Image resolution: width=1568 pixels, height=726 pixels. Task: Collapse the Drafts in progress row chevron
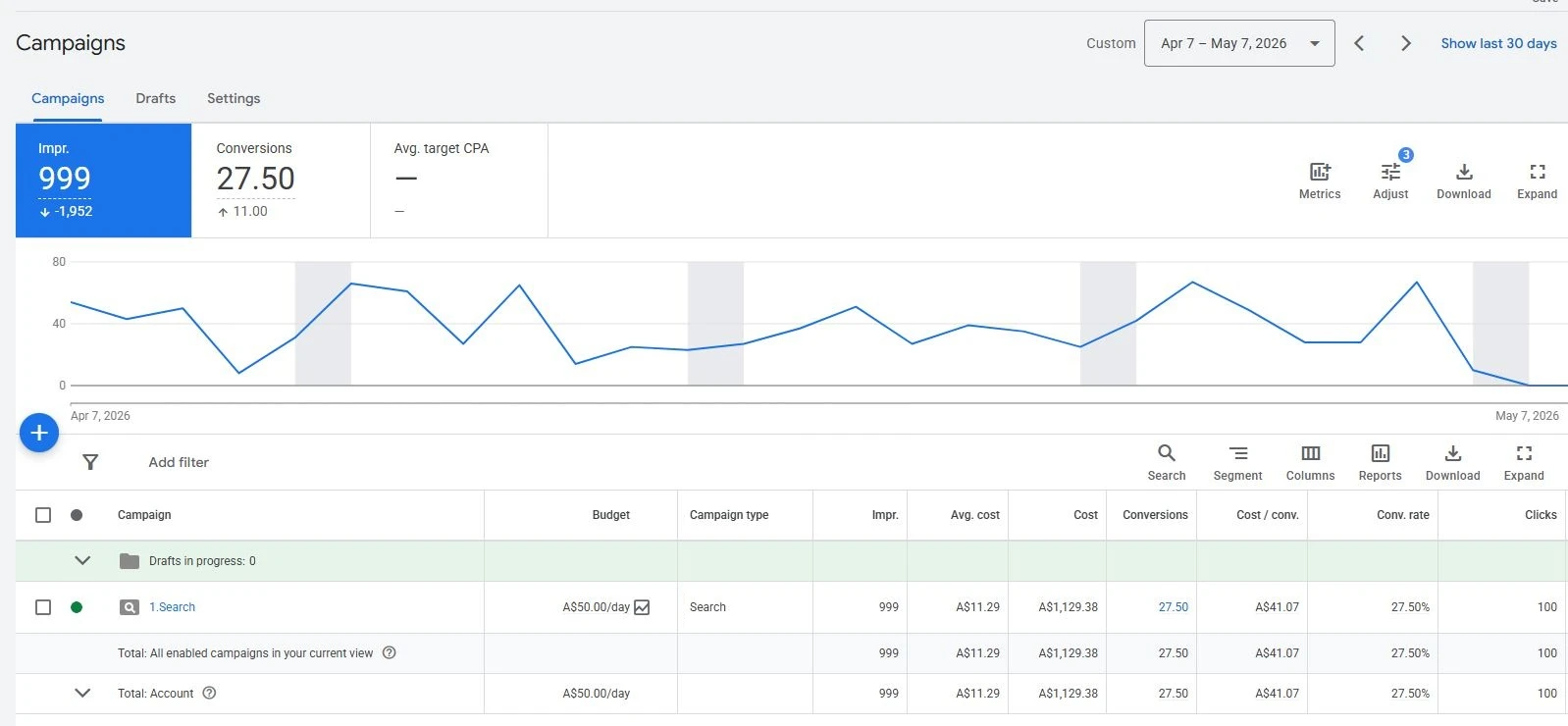coord(82,561)
